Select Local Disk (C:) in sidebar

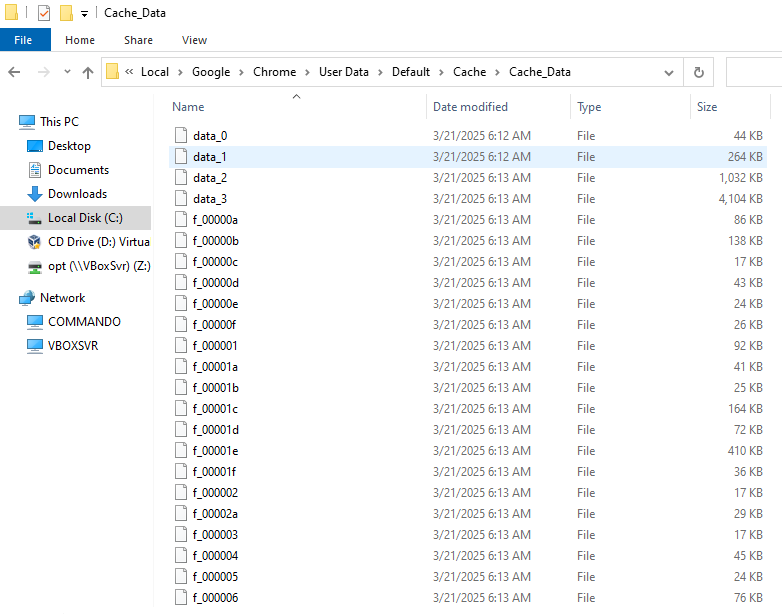click(91, 218)
